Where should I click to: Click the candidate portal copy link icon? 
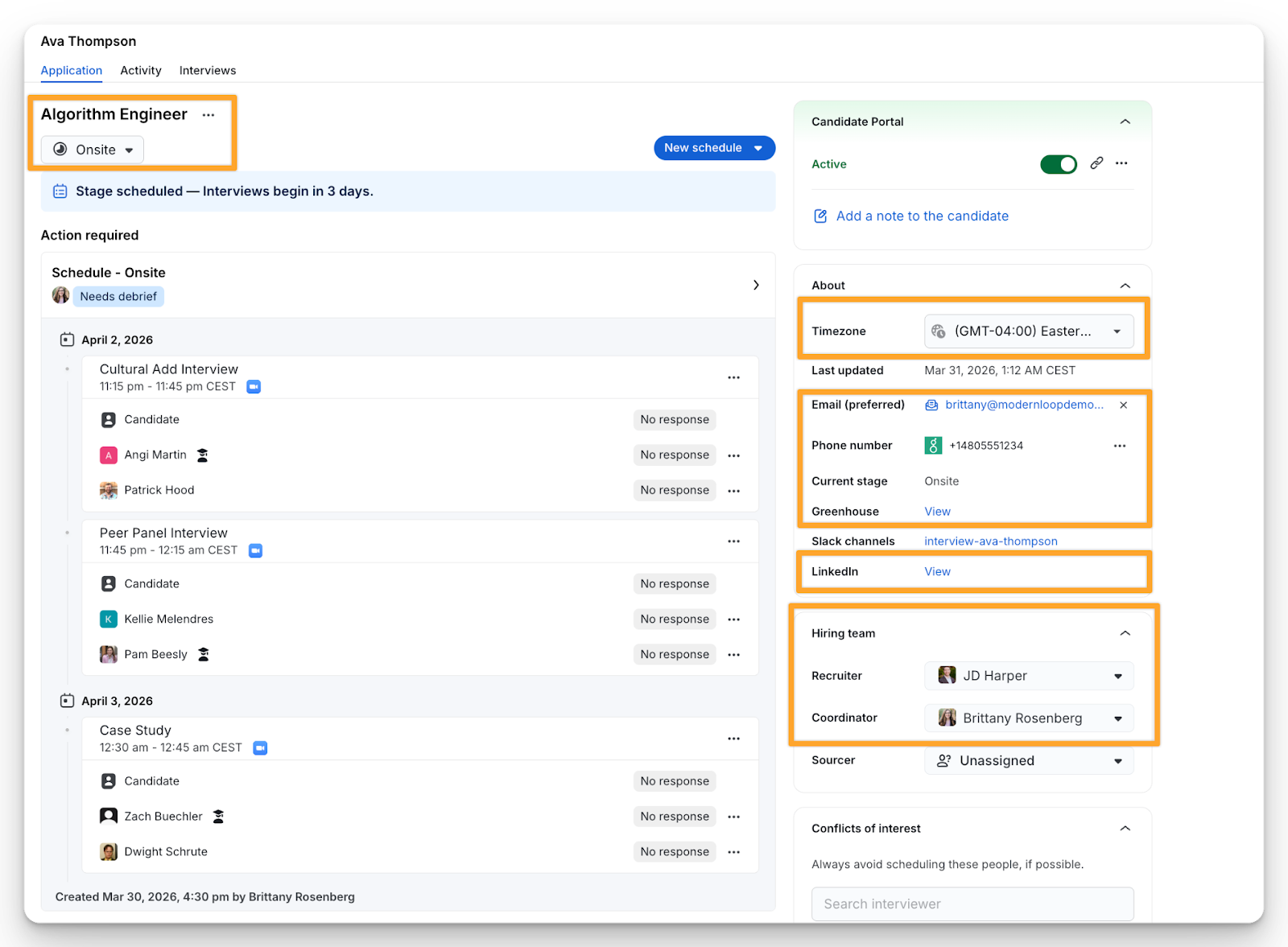pos(1096,163)
